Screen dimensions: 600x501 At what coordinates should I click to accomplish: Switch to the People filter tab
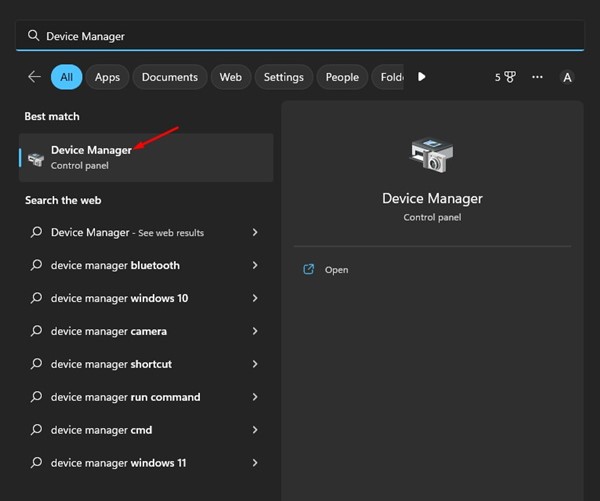[x=342, y=77]
